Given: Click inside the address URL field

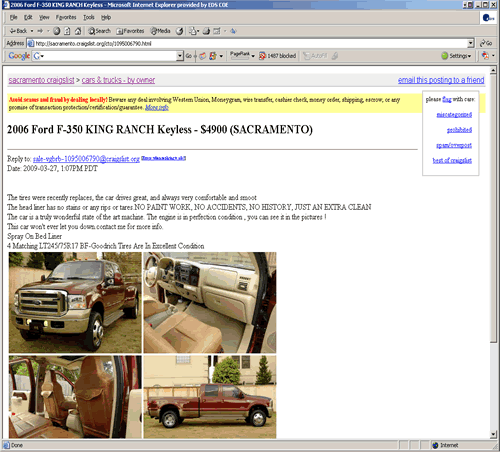Looking at the screenshot, I should point(251,43).
